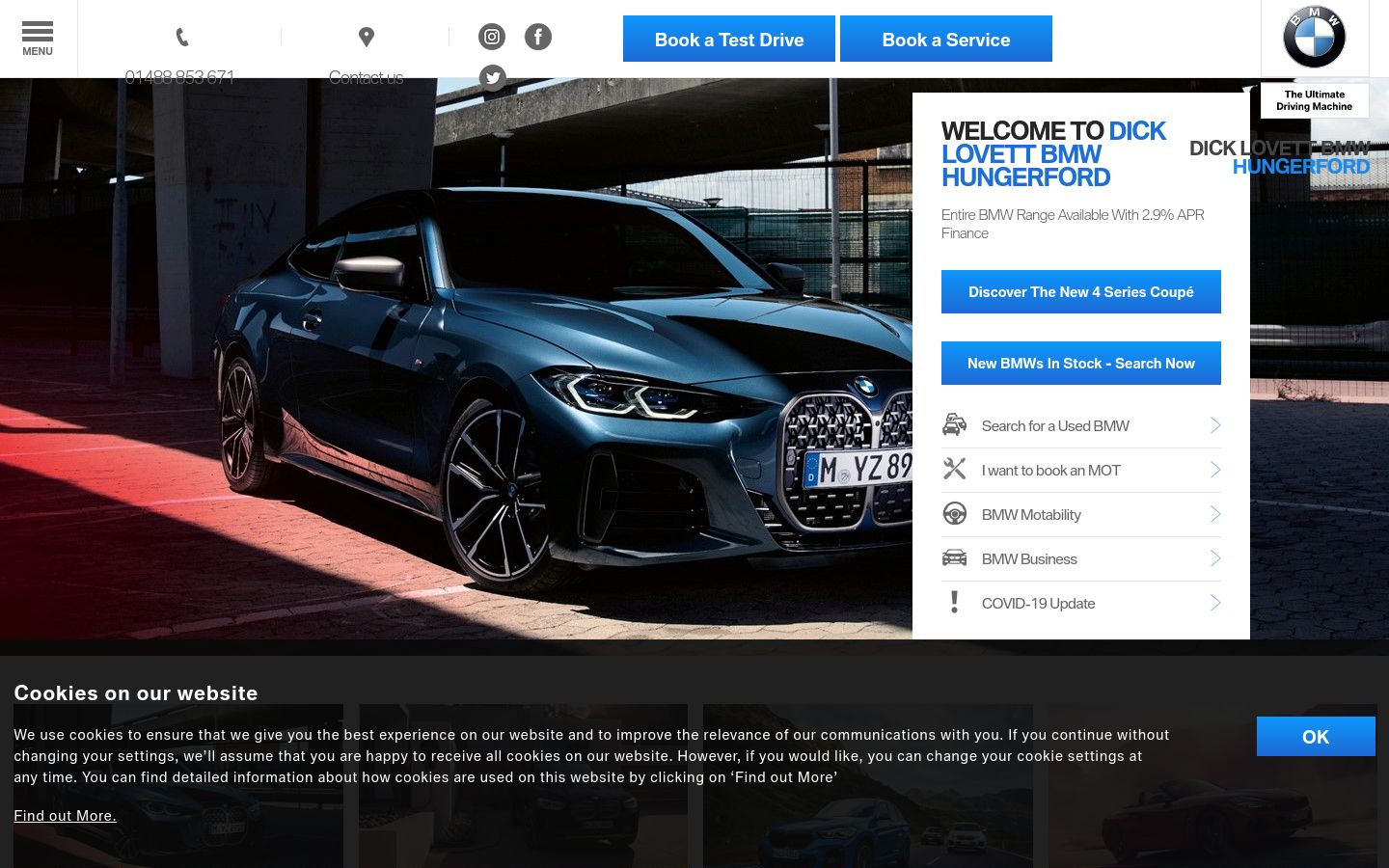Viewport: 1389px width, 868px height.
Task: Click the map pin location icon
Action: coord(366,38)
